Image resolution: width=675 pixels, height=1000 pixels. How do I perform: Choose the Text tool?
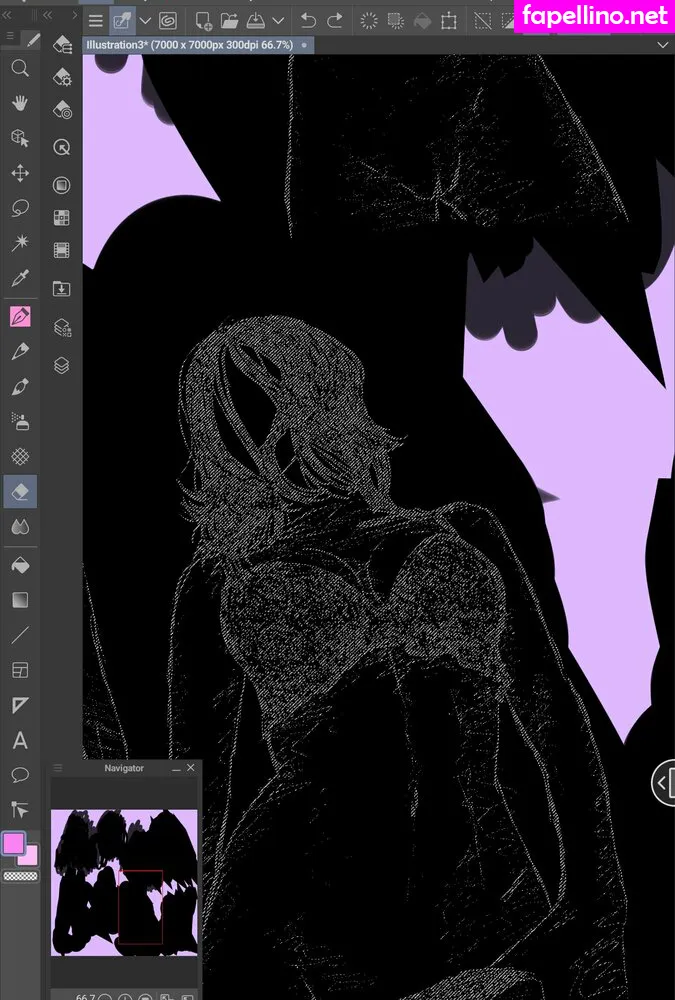19,741
